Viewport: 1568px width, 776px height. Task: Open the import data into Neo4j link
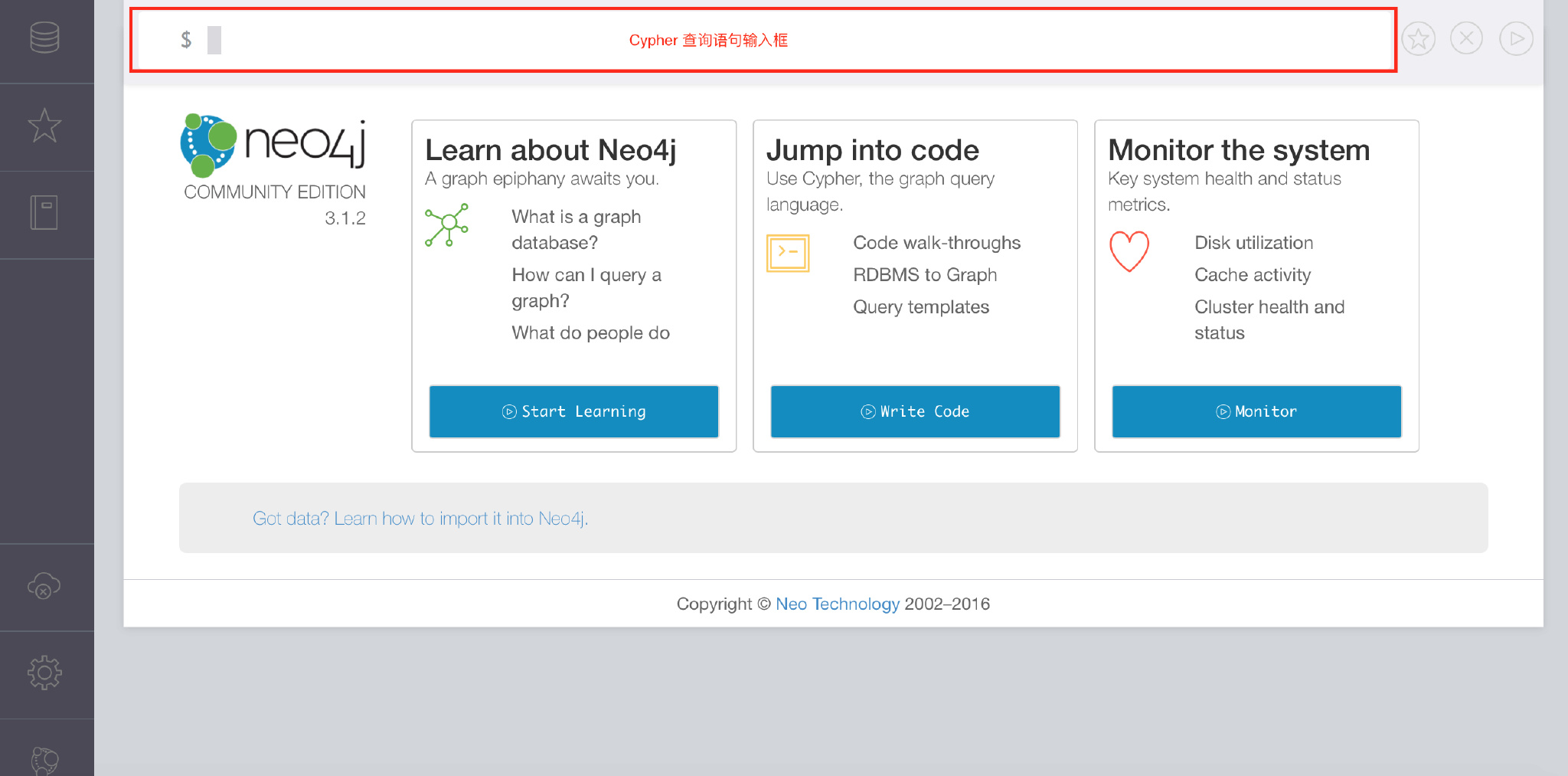click(420, 519)
